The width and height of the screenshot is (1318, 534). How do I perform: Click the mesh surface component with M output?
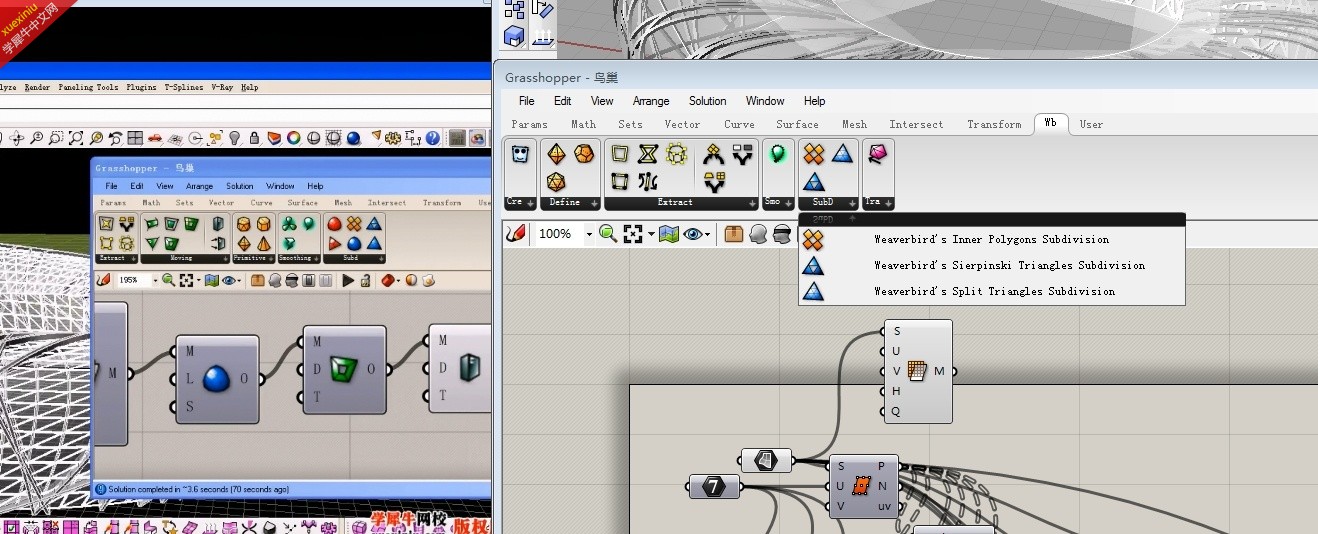point(918,371)
